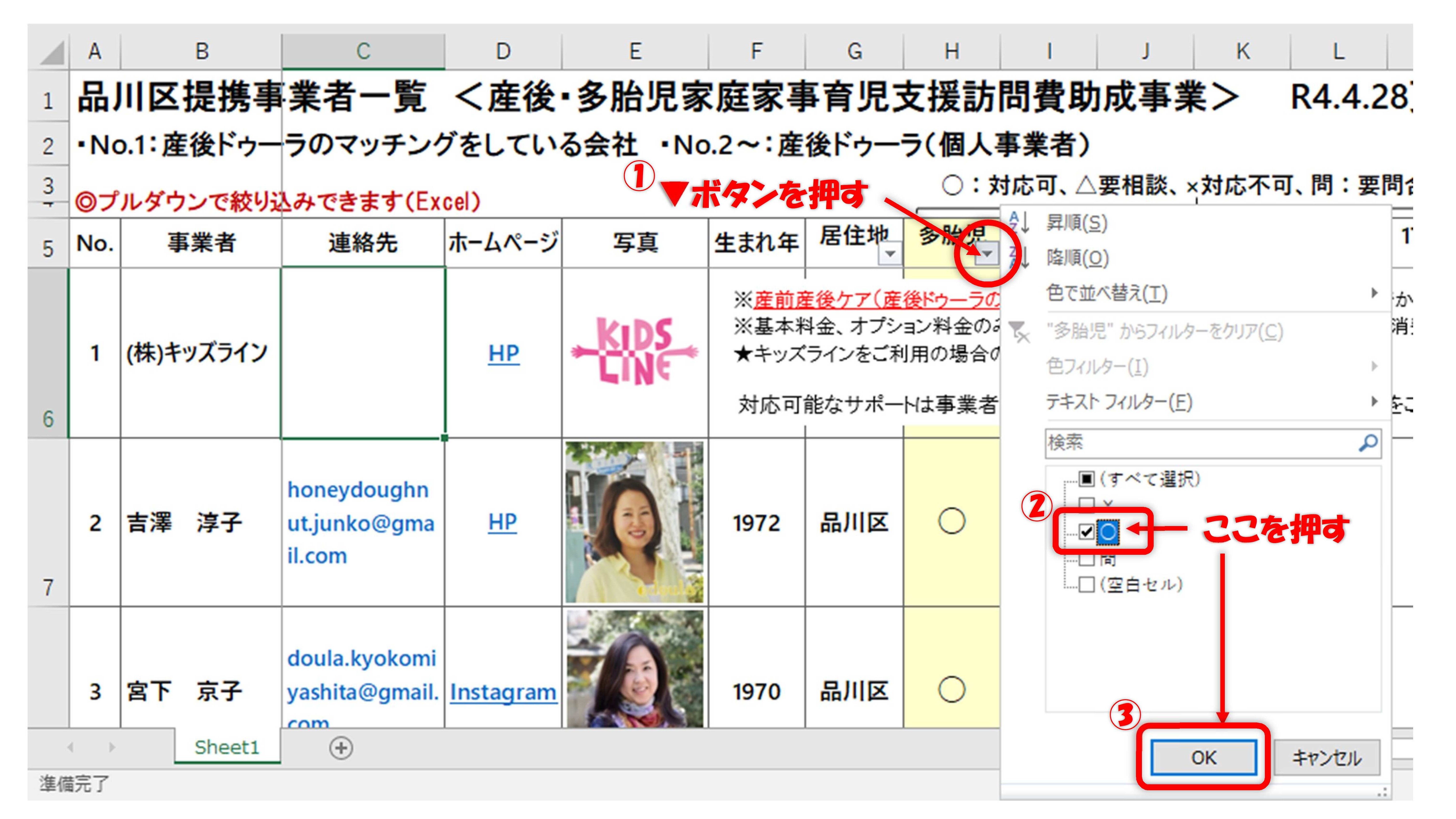Image resolution: width=1456 pixels, height=819 pixels.
Task: Open the 居住地 column filter dropdown
Action: (890, 254)
